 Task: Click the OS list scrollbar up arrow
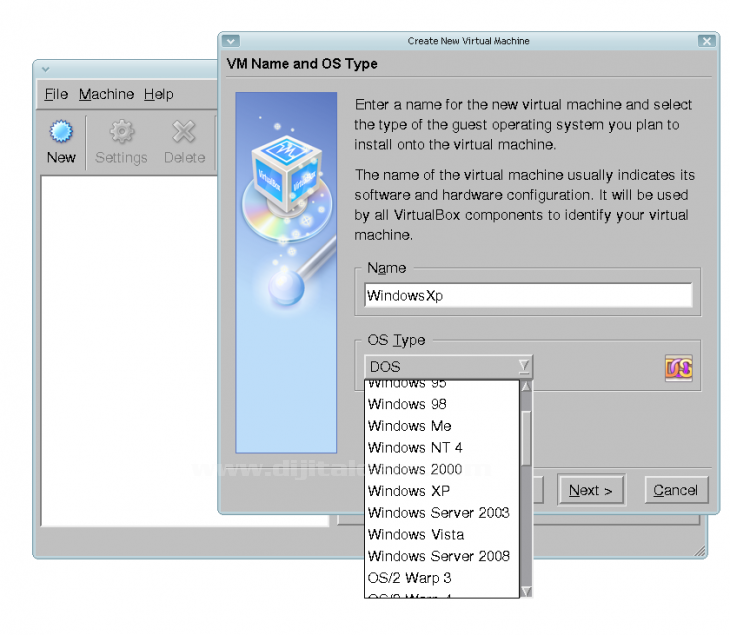(526, 386)
